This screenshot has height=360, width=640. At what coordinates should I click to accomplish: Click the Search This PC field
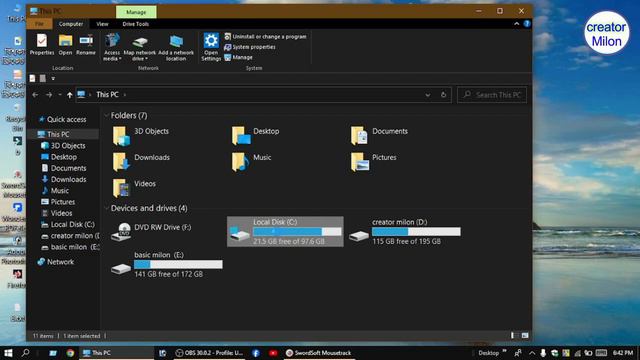[x=492, y=95]
